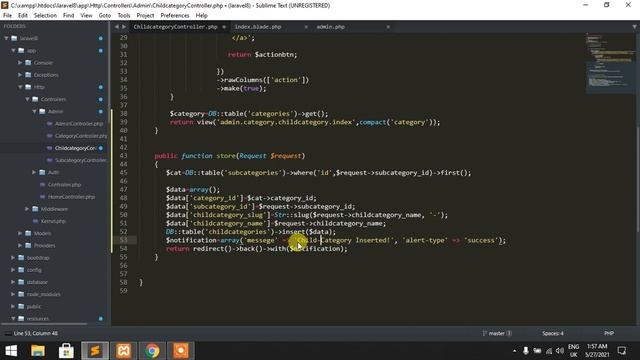
Task: Expand the bootstrap folder
Action: pyautogui.click(x=13, y=258)
